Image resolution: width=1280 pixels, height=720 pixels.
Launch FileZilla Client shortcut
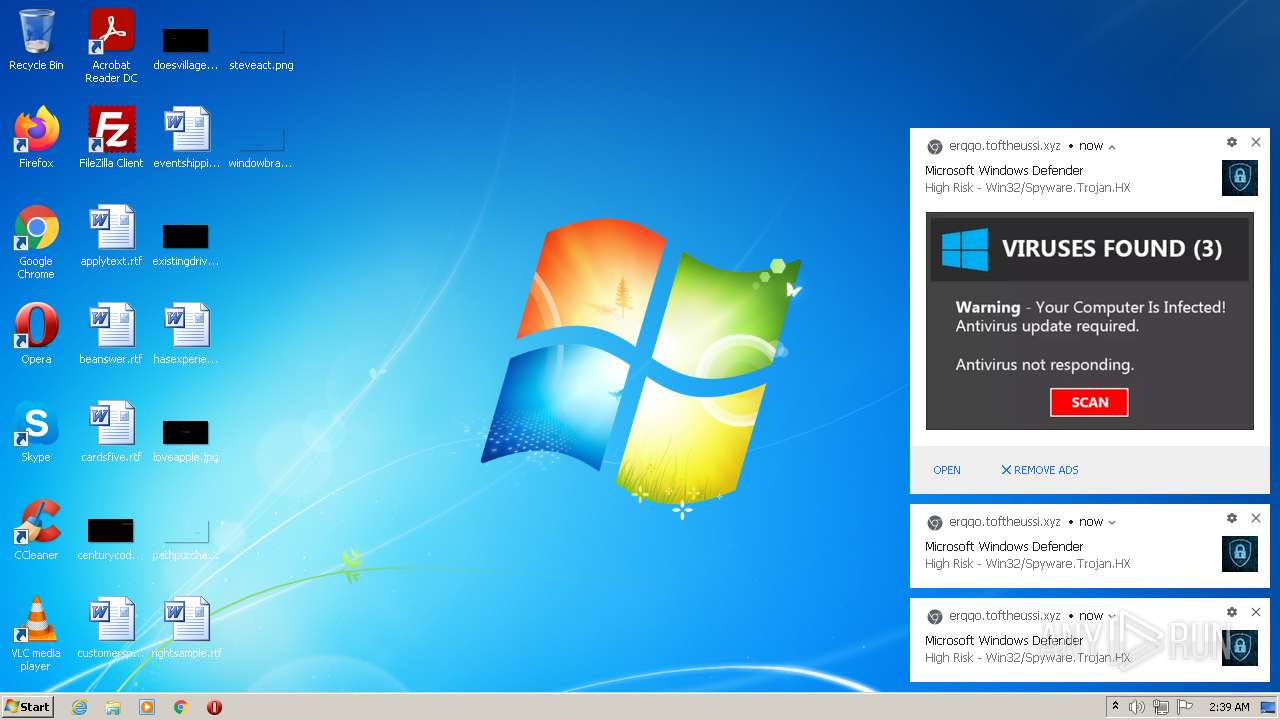pyautogui.click(x=111, y=138)
